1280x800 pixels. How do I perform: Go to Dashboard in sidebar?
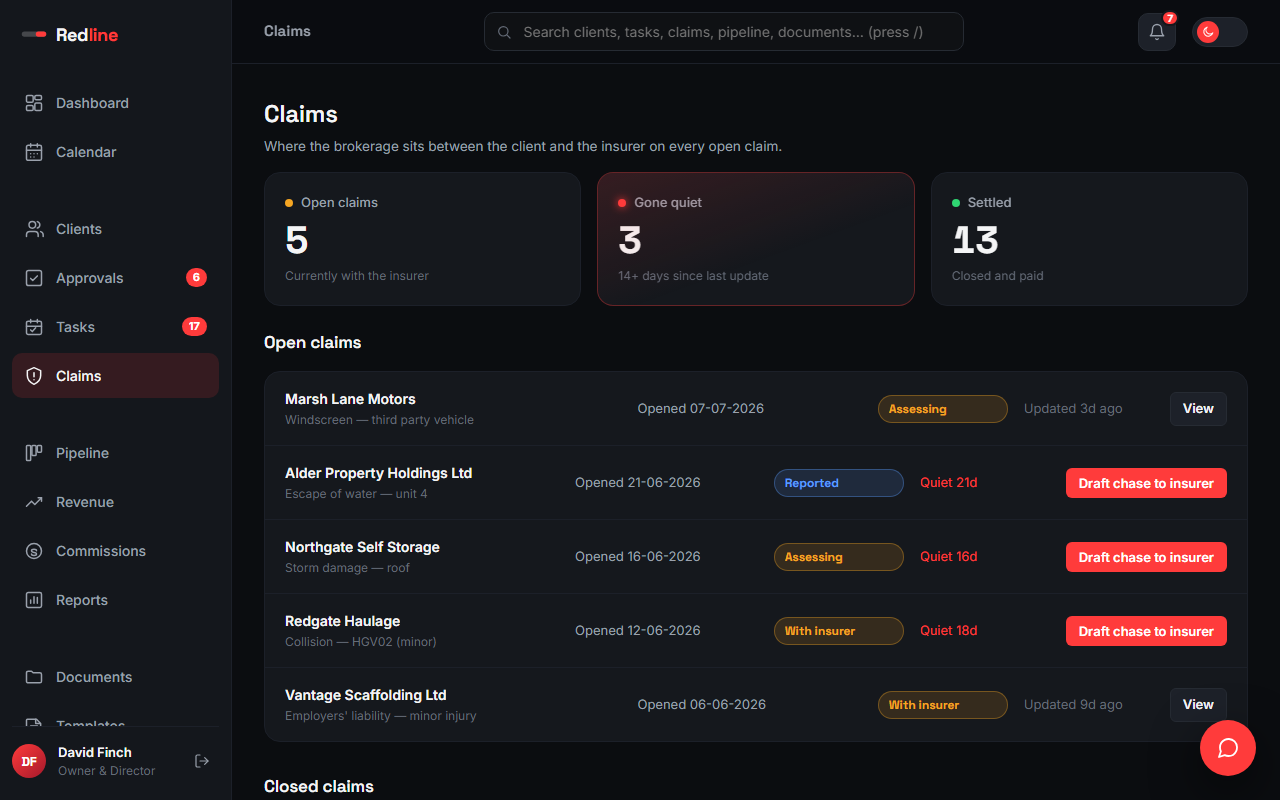(x=115, y=103)
